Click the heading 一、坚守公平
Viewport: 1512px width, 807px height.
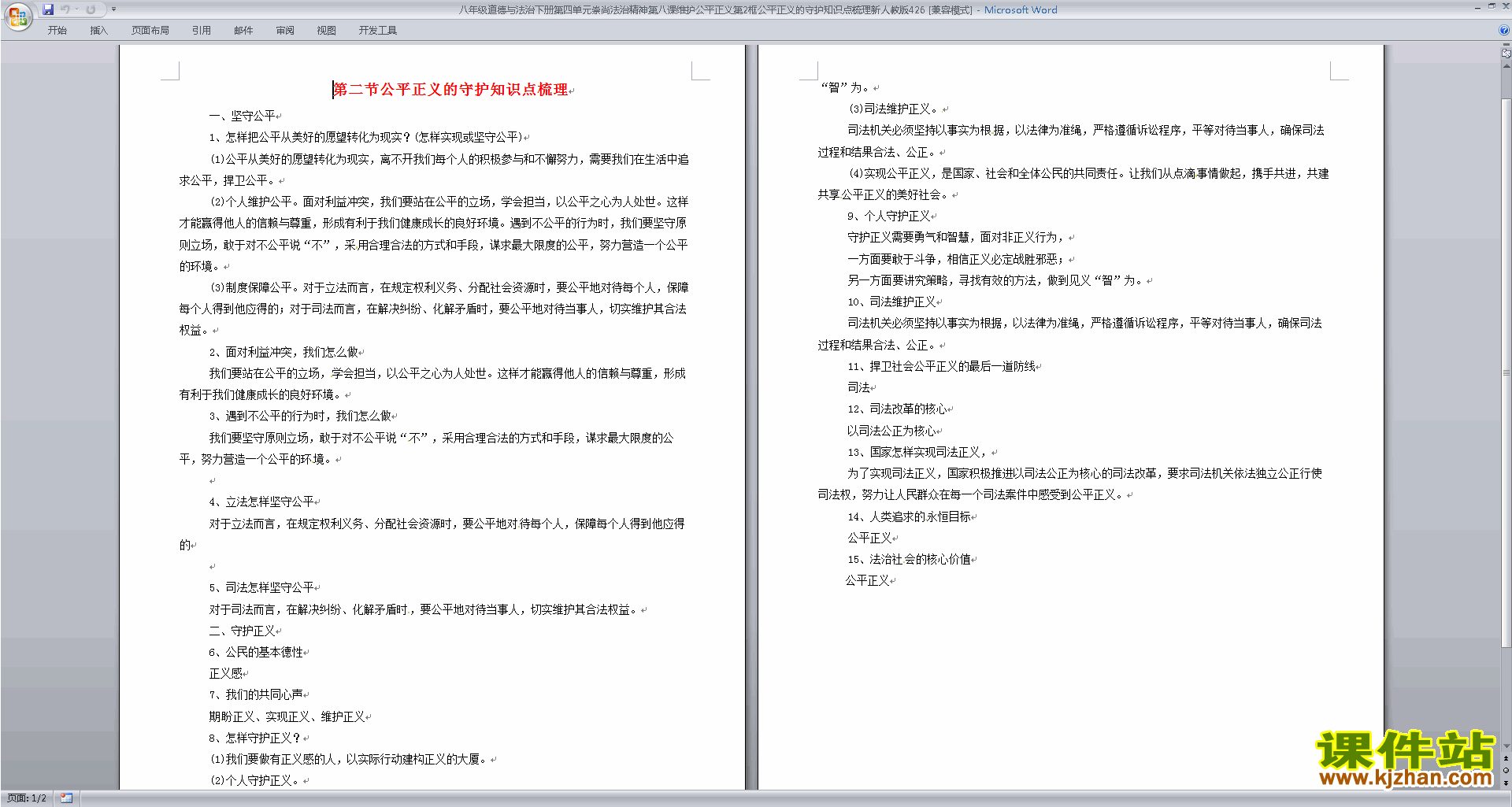click(243, 116)
